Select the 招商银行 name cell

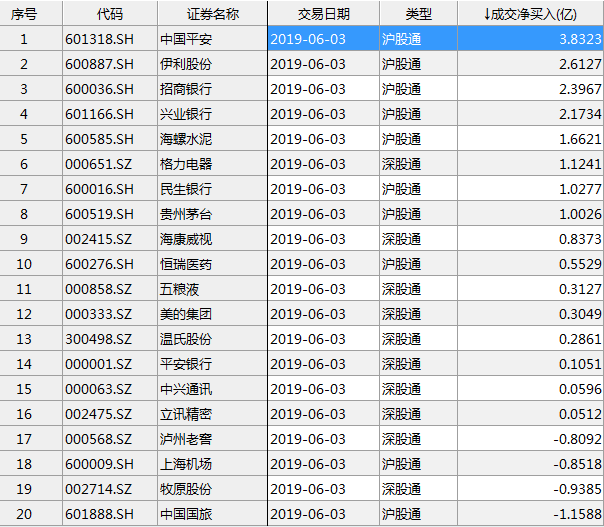point(212,89)
